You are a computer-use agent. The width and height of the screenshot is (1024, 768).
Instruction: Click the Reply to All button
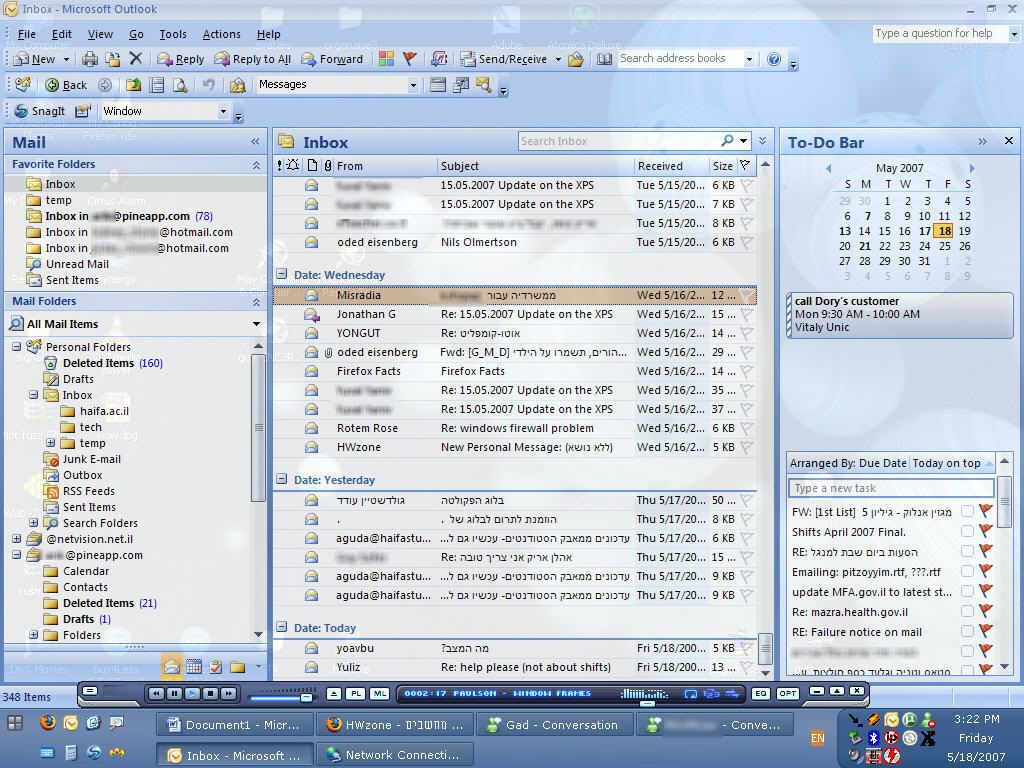[x=253, y=59]
